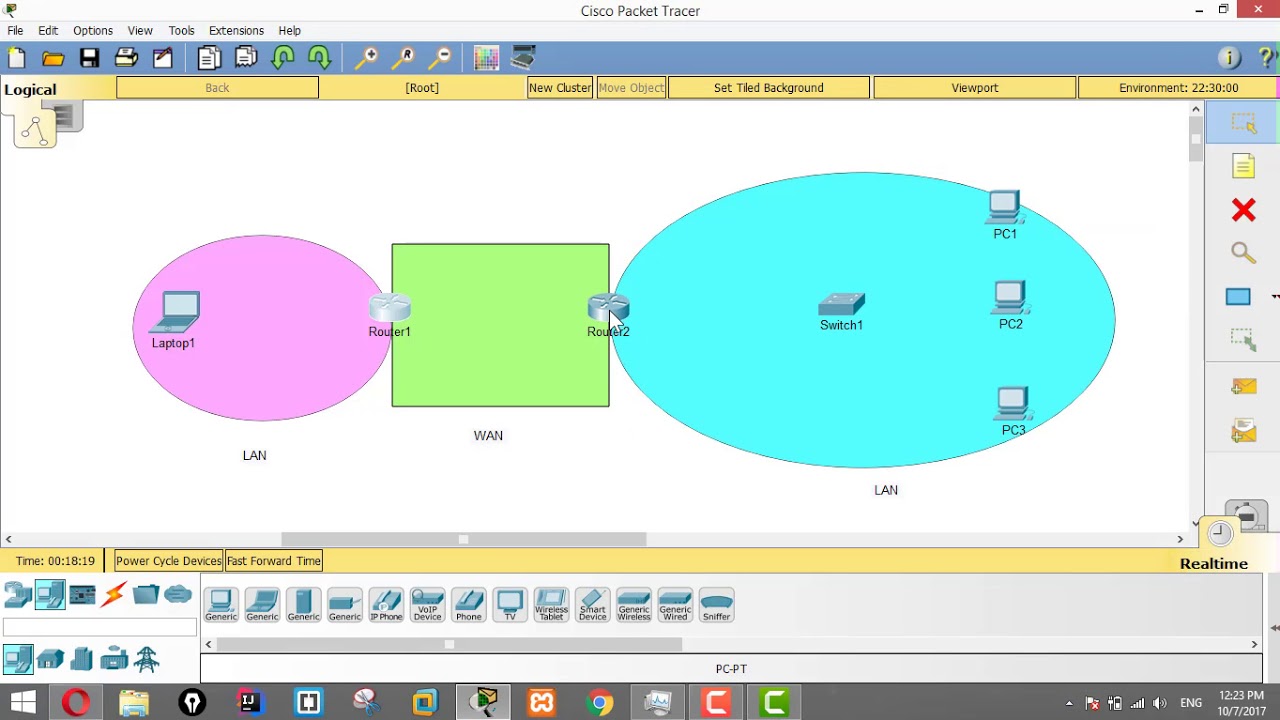This screenshot has height=720, width=1280.
Task: Activate the Inspect magnifier tool
Action: tap(1243, 253)
